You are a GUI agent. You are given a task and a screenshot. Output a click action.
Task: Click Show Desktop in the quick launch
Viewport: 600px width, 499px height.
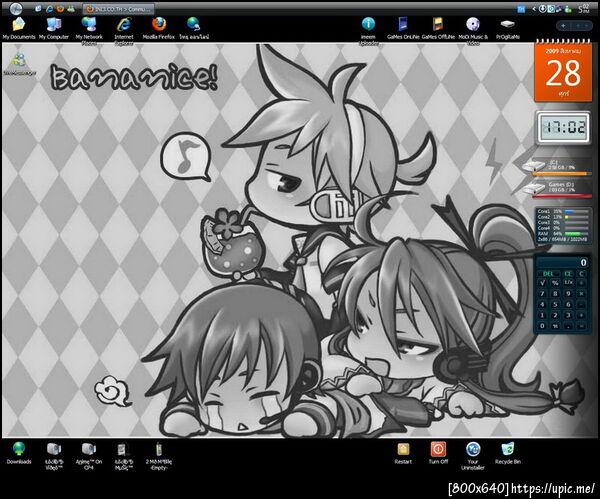tap(38, 8)
